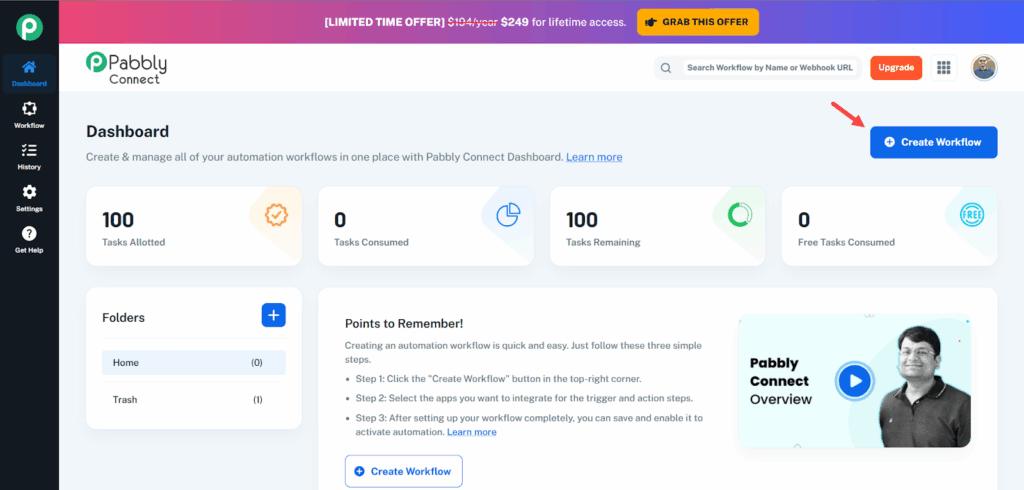1024x490 pixels.
Task: Click the Tasks Consumed pie chart icon
Action: coord(508,215)
